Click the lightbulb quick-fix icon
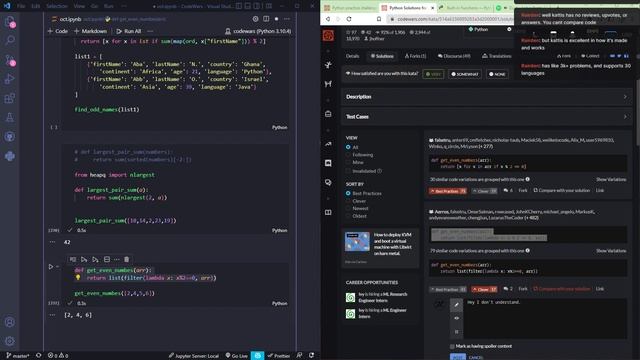Image resolution: width=640 pixels, height=360 pixels. click(x=78, y=278)
